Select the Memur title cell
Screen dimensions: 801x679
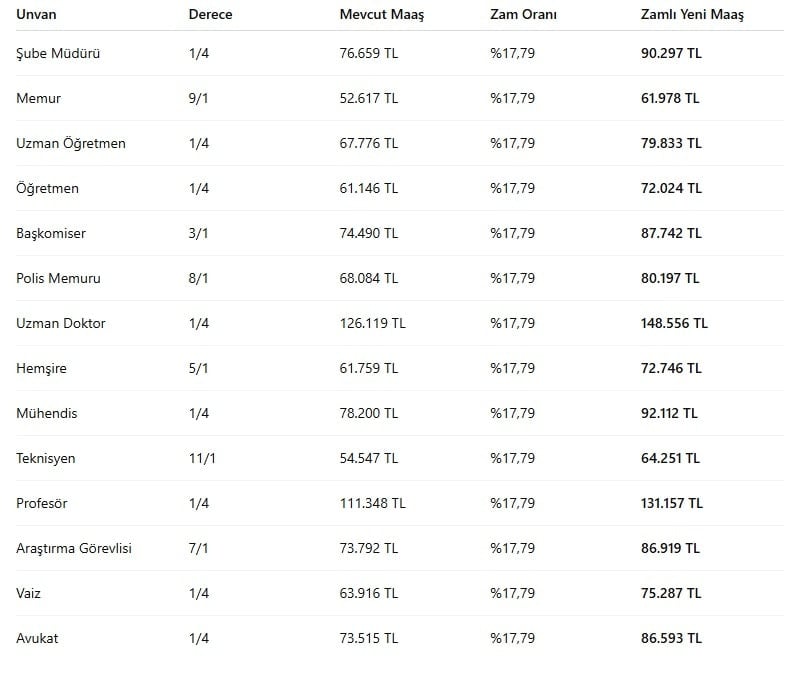point(38,98)
